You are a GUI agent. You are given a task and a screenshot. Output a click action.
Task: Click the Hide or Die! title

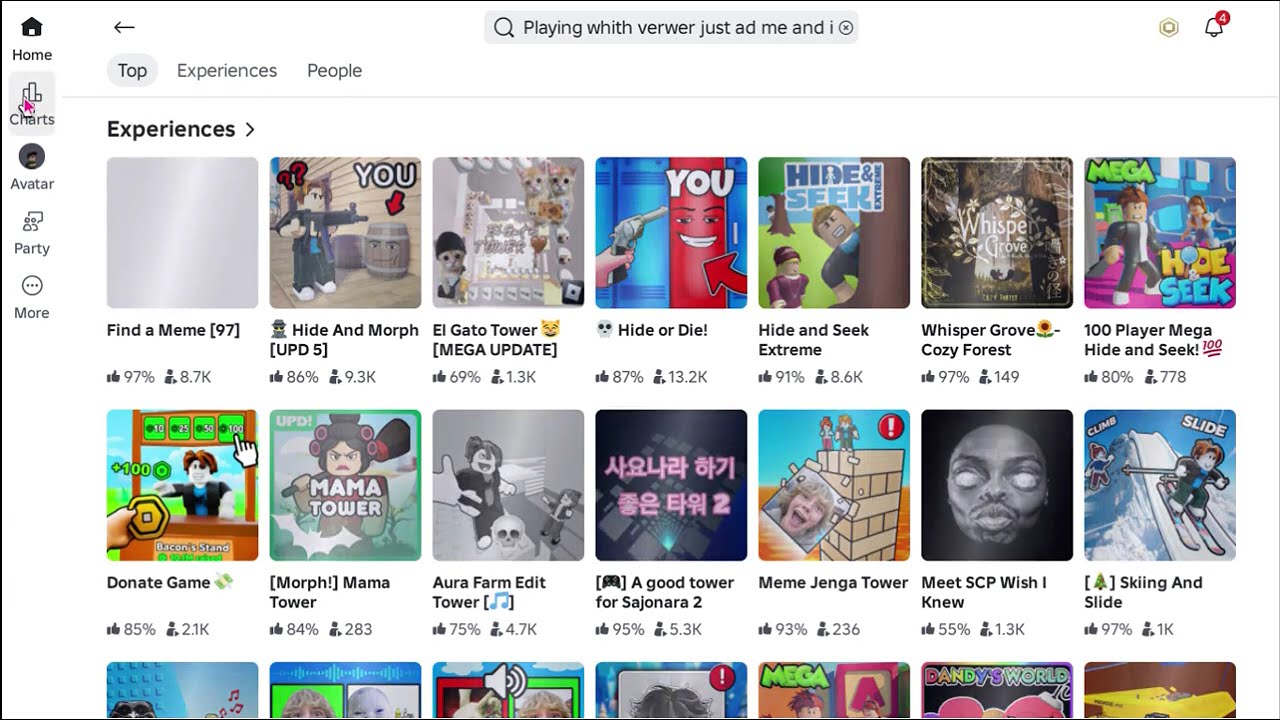[652, 330]
